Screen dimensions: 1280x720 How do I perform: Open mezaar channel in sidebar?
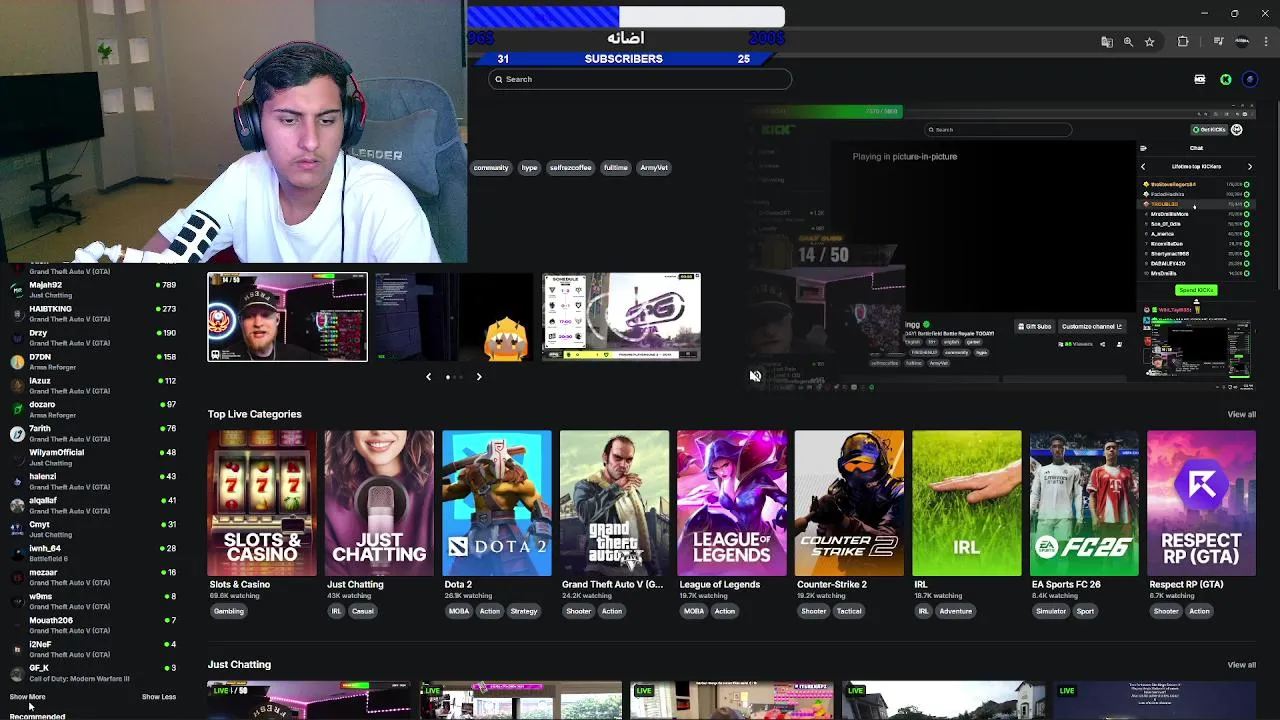click(x=92, y=577)
